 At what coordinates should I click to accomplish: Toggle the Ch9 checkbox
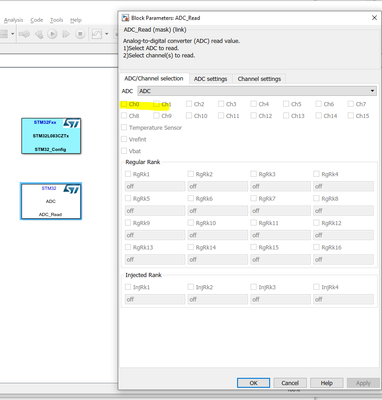point(156,116)
